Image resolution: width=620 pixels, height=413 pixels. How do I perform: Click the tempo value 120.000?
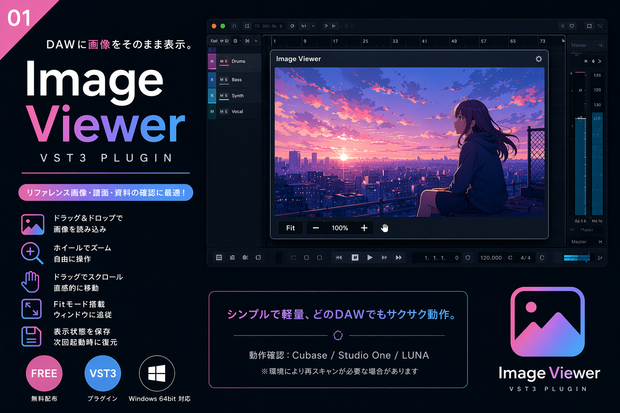tap(491, 258)
